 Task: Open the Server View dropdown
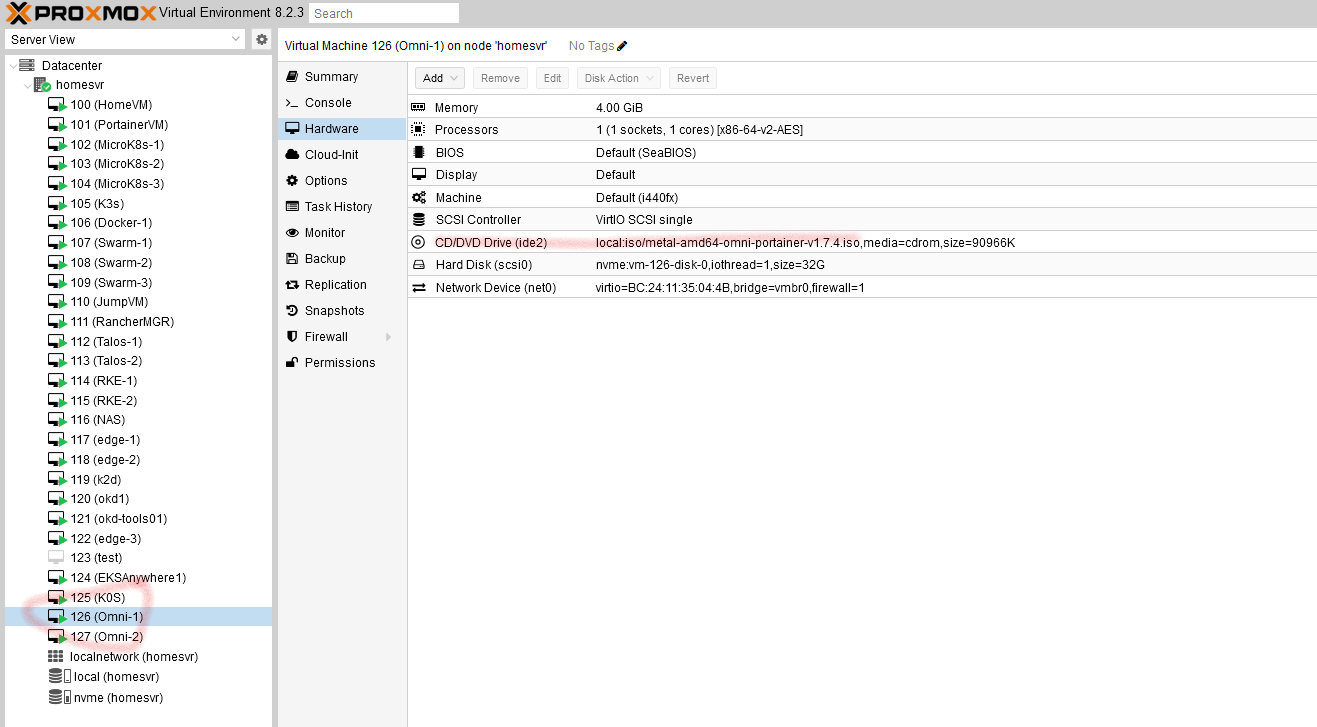125,39
